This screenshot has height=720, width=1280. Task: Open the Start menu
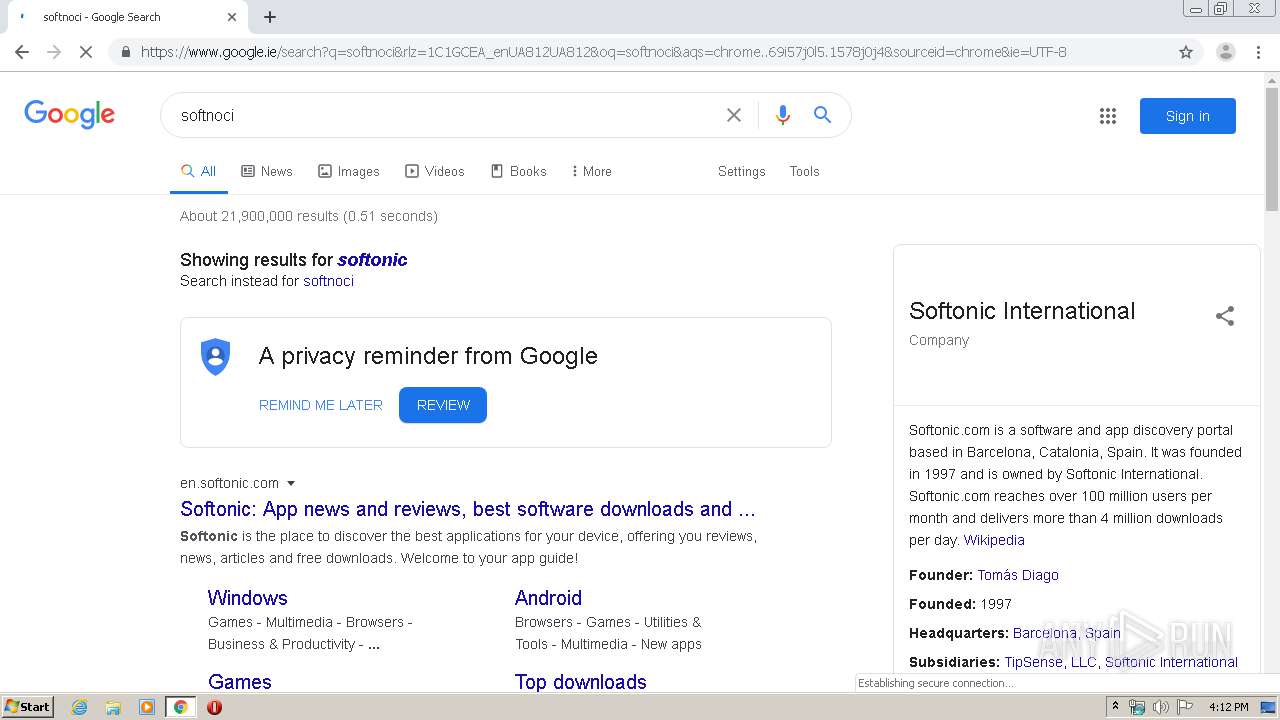click(27, 707)
